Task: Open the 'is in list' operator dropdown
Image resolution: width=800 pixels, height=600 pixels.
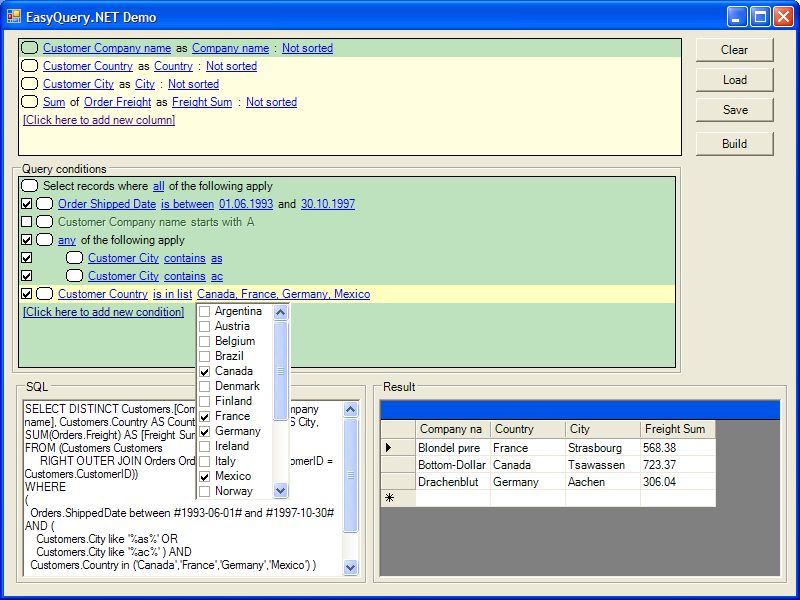Action: [x=171, y=294]
